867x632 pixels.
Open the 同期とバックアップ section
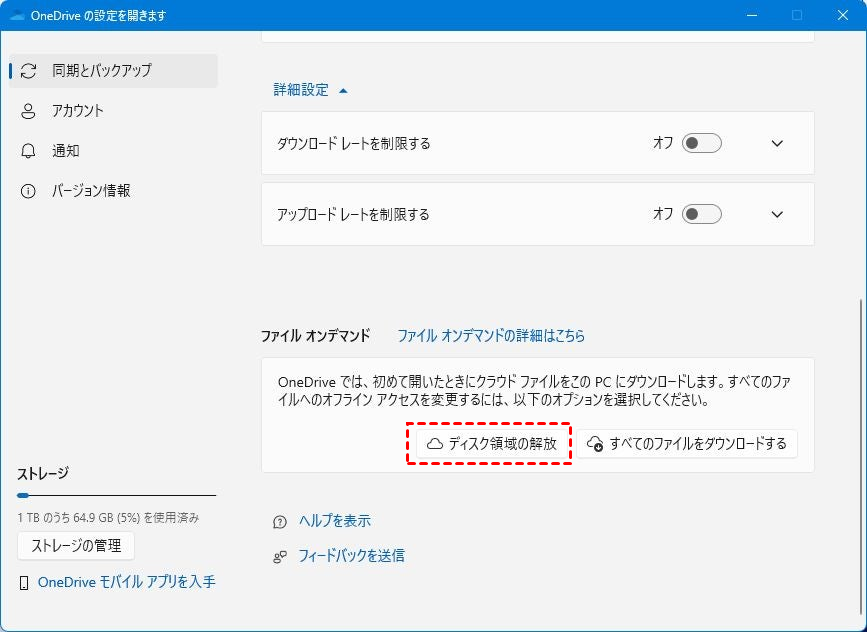click(x=113, y=71)
